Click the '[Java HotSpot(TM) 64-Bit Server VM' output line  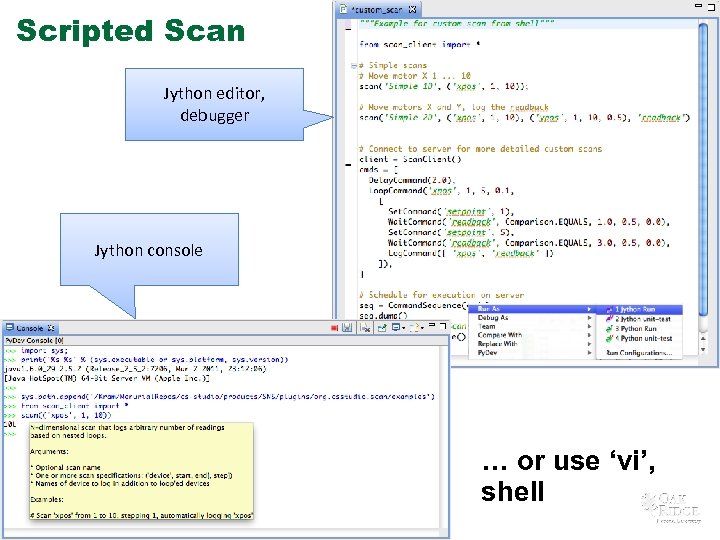pyautogui.click(x=107, y=379)
